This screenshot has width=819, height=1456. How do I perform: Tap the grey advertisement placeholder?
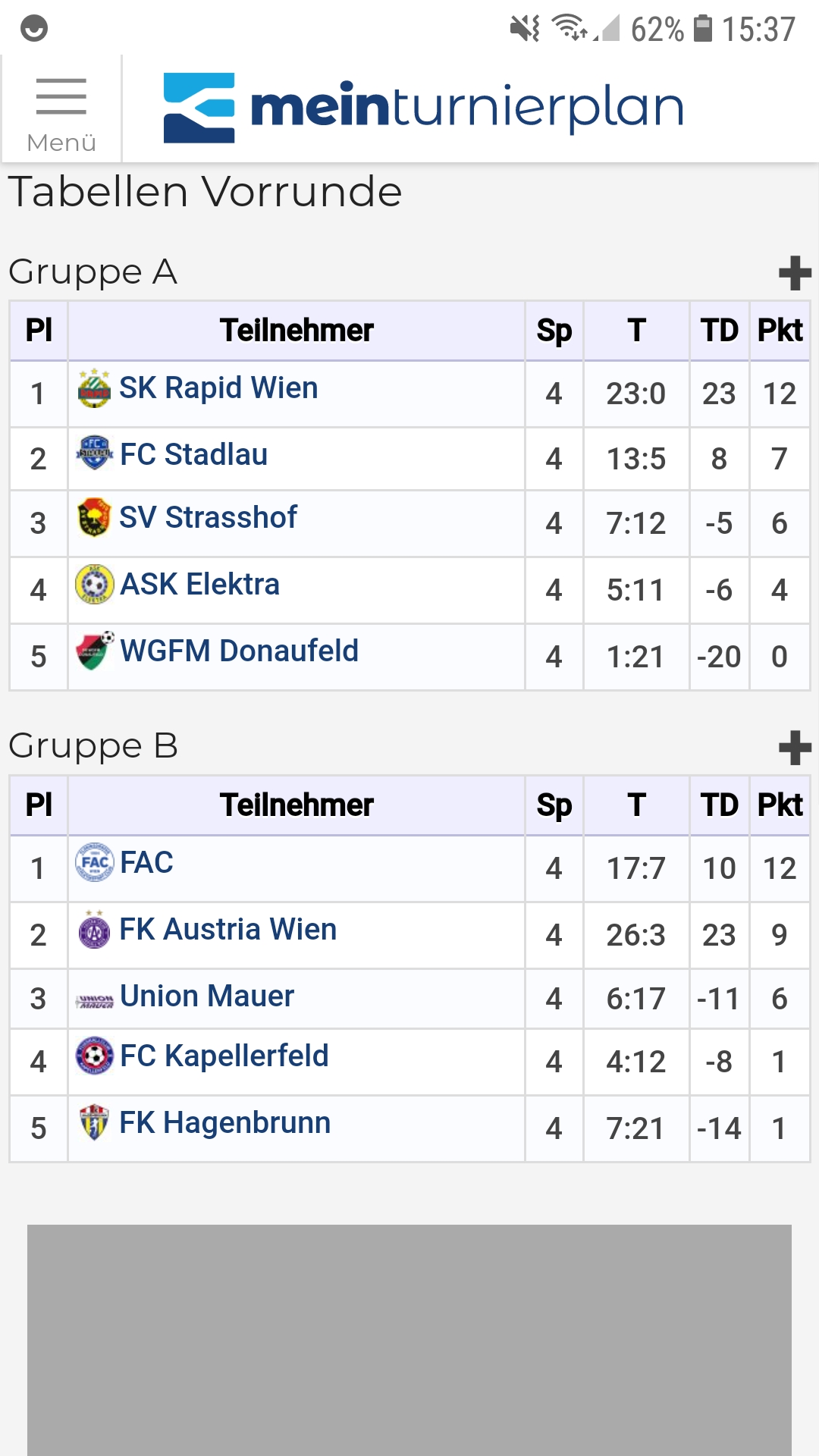point(409,1340)
